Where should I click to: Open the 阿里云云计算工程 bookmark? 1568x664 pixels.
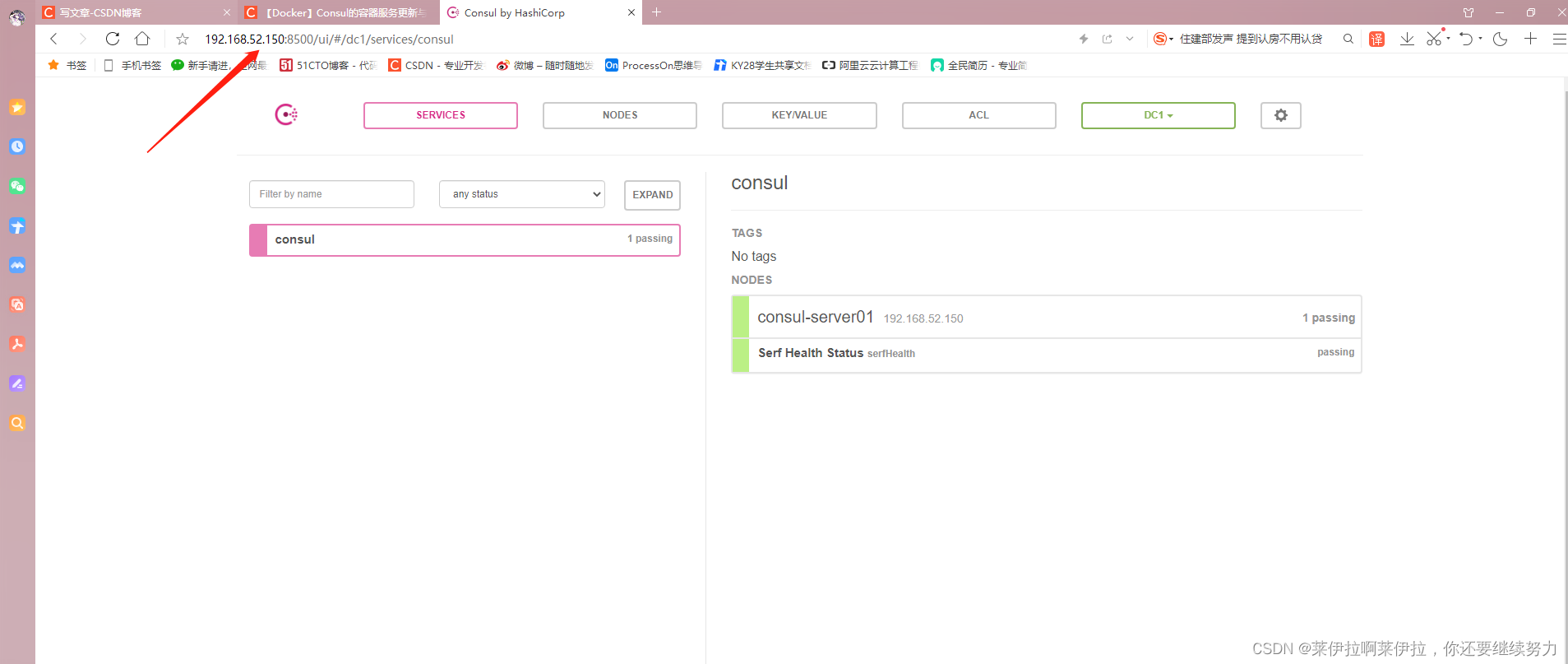[x=870, y=65]
